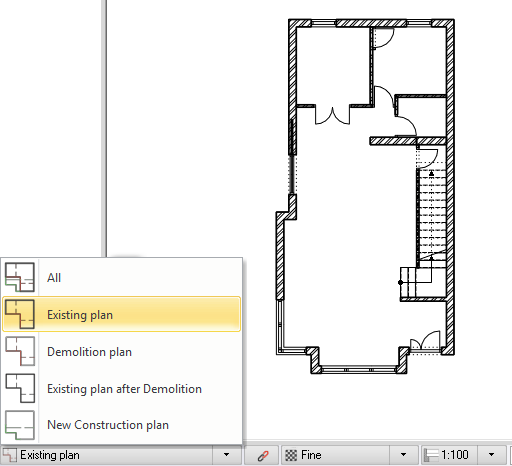Click the red chain link icon
Image resolution: width=512 pixels, height=466 pixels.
(263, 455)
